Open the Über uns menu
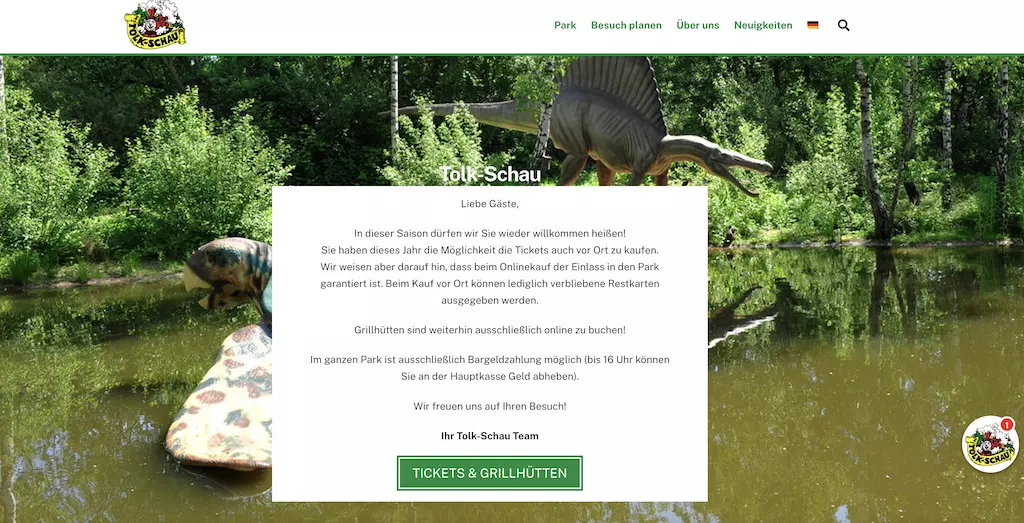The width and height of the screenshot is (1024, 523). [x=697, y=25]
